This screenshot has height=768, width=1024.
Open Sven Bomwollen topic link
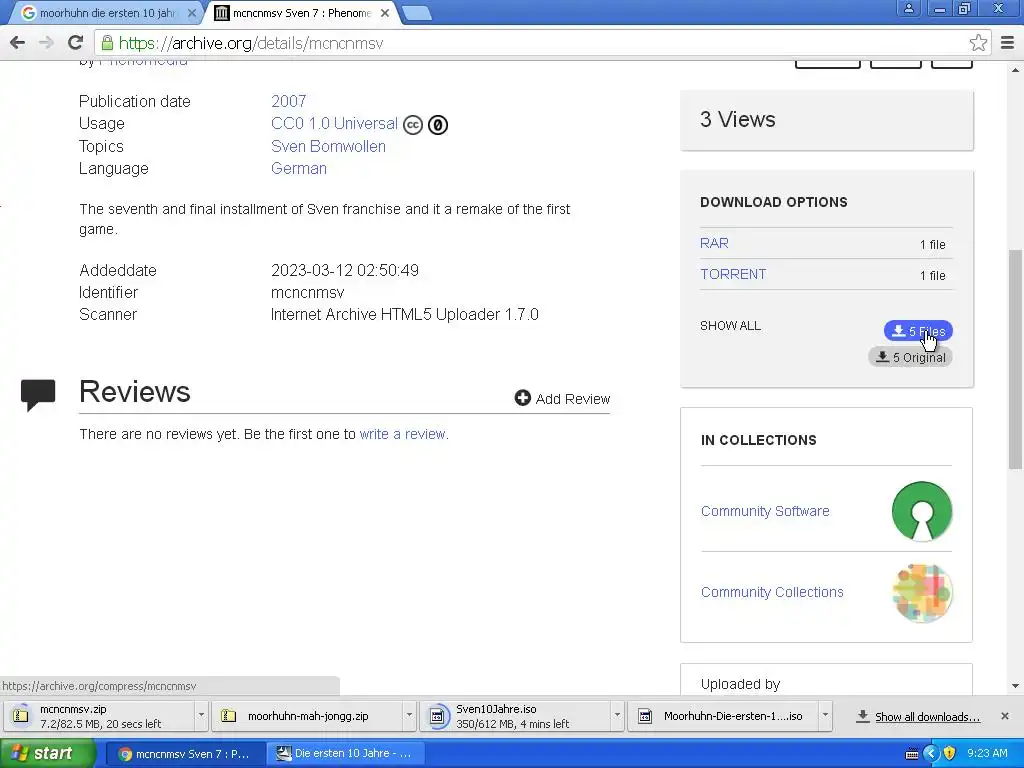pyautogui.click(x=328, y=146)
